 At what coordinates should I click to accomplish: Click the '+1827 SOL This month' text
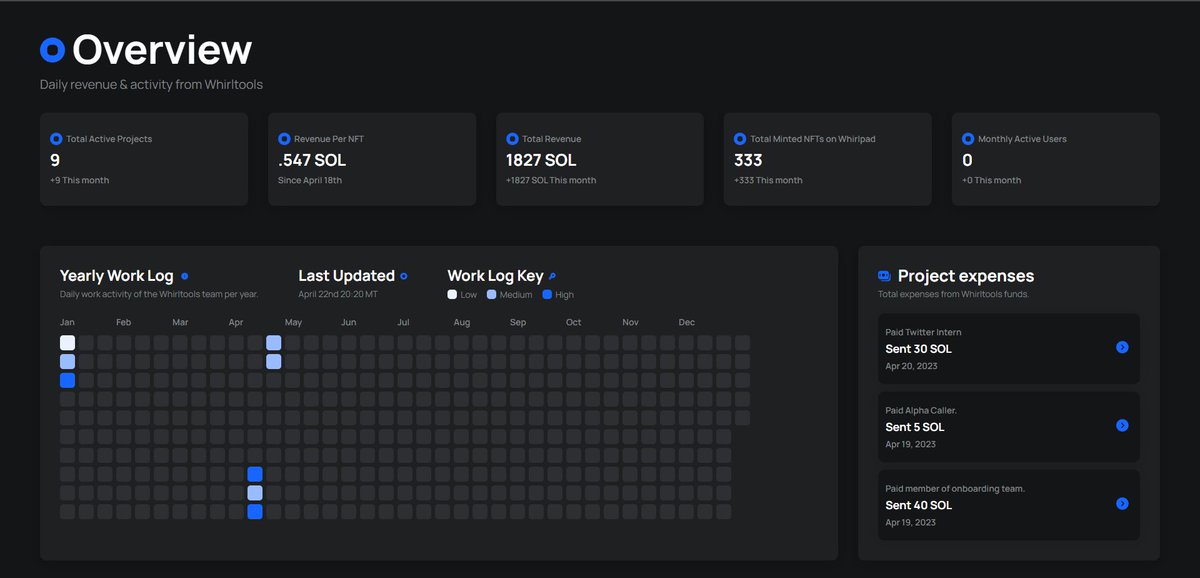(x=551, y=180)
